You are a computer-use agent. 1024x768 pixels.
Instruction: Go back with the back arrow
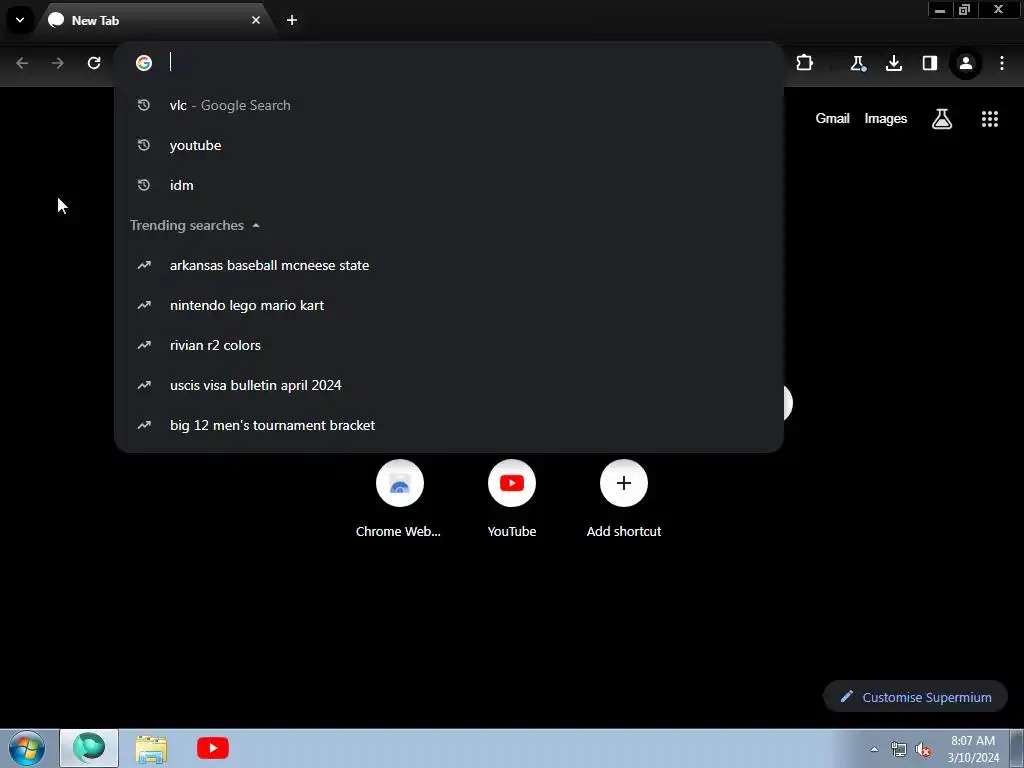[x=22, y=63]
